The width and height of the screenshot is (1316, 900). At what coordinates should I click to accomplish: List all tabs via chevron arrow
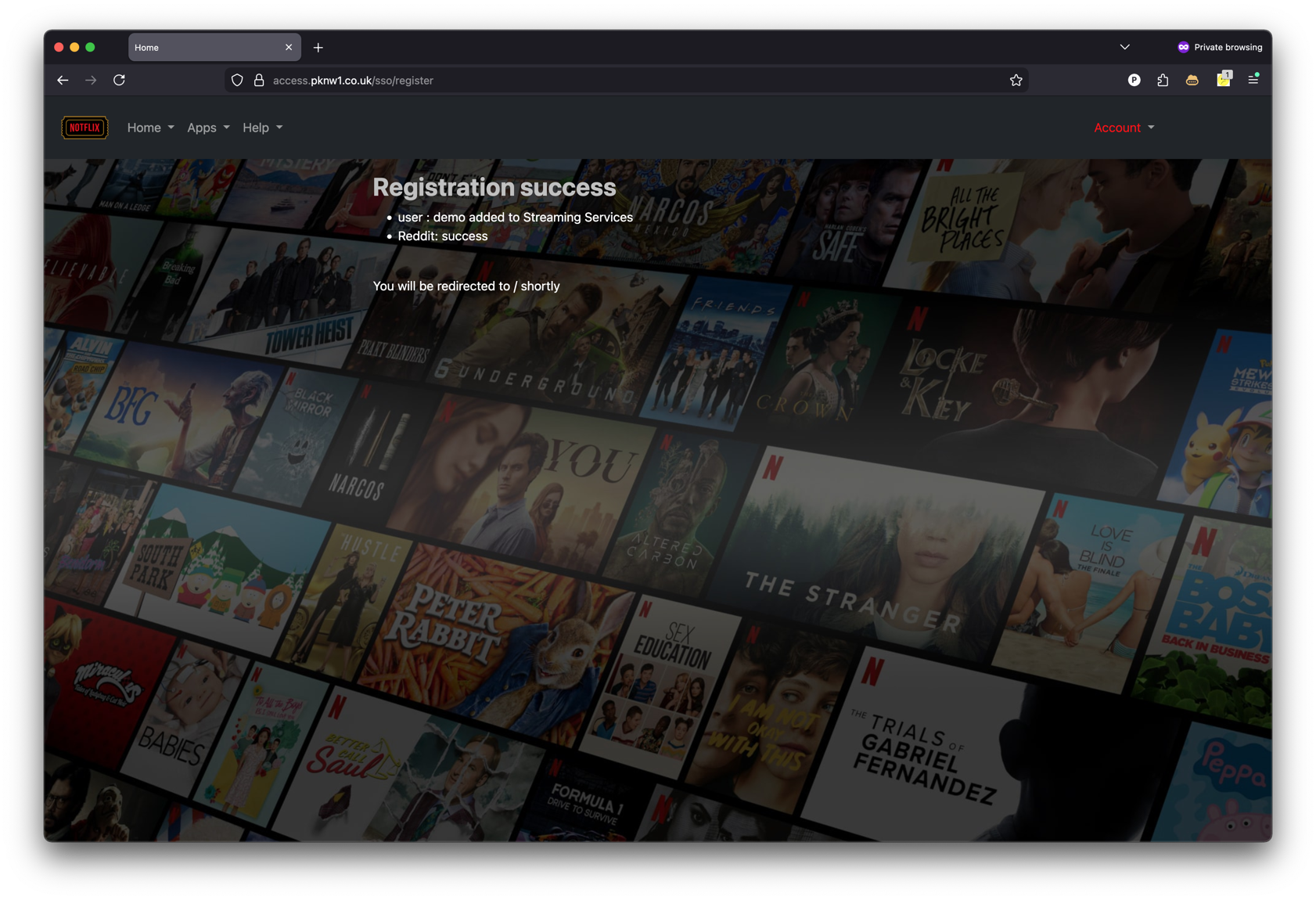click(x=1124, y=47)
